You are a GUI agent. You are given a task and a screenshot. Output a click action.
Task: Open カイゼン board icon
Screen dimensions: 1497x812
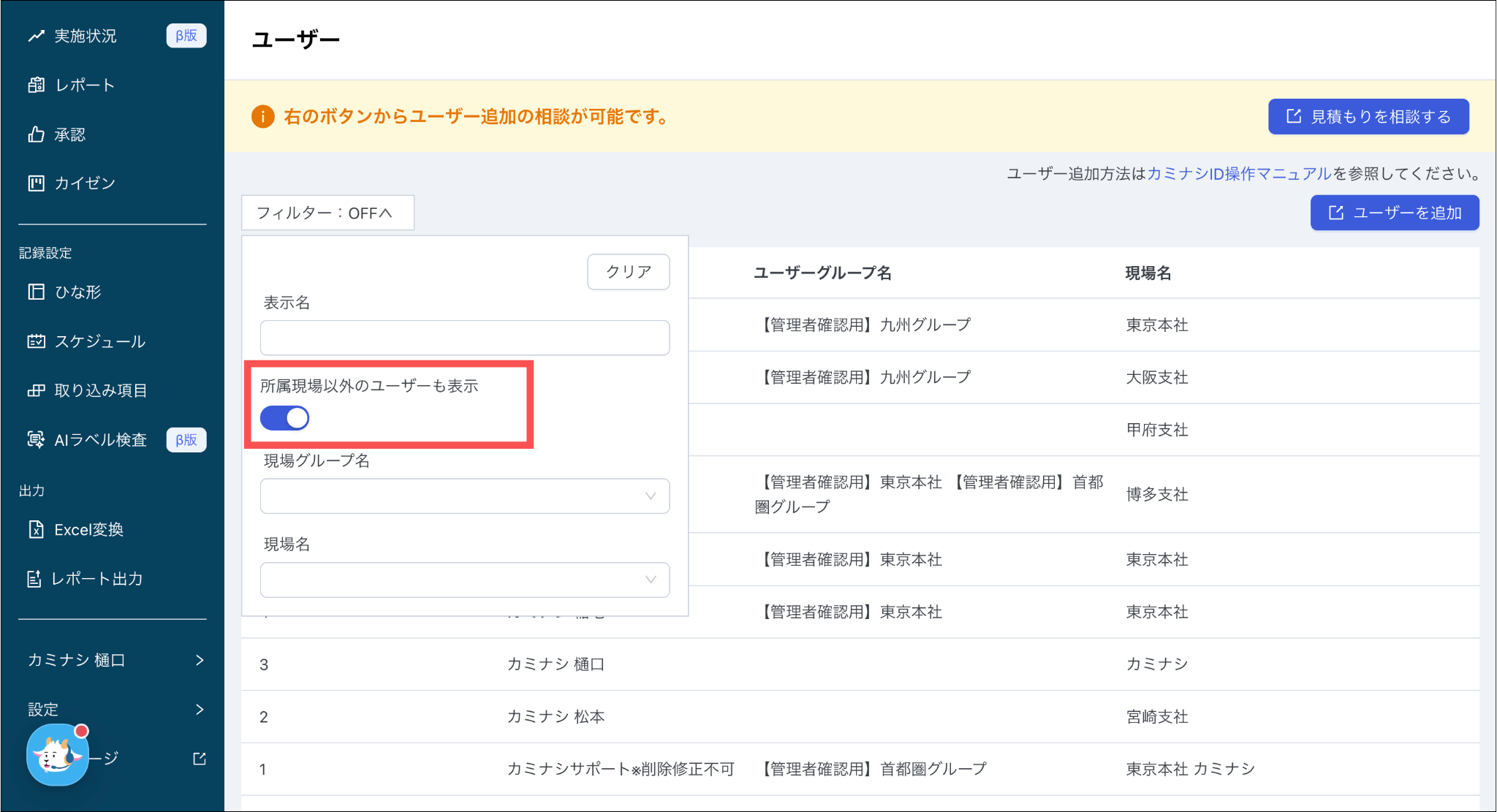point(36,183)
